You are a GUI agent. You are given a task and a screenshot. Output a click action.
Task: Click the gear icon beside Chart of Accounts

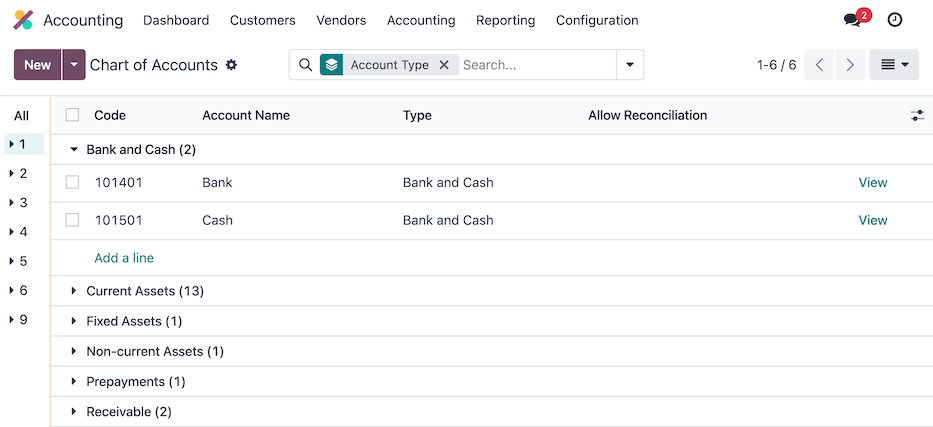pos(232,65)
